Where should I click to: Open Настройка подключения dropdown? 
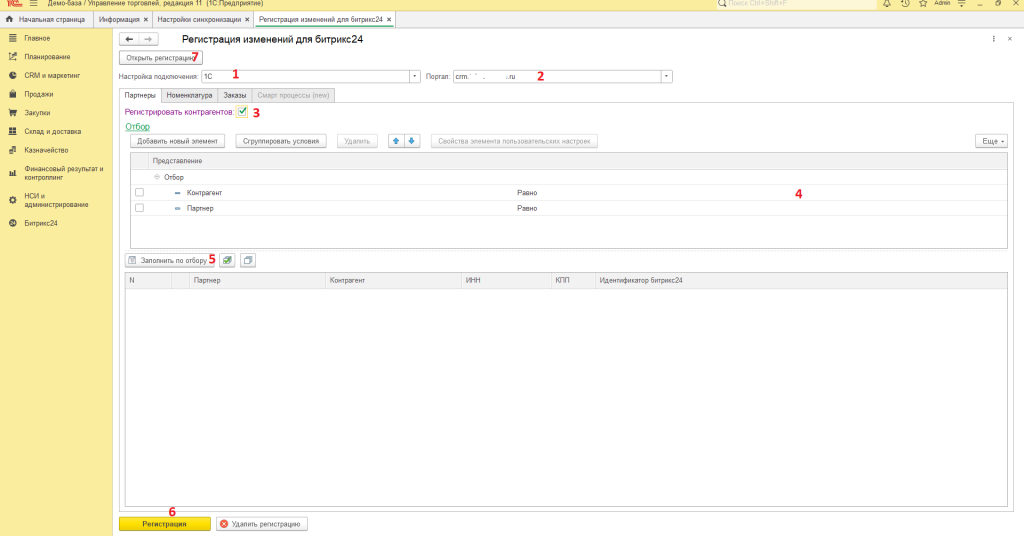(415, 76)
